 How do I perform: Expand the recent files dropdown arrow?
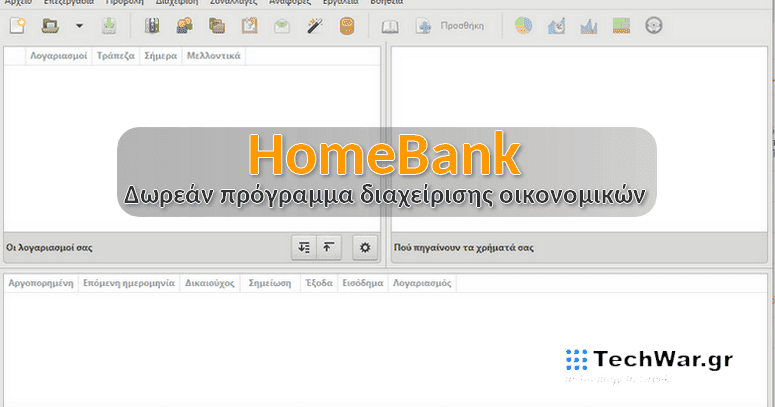[79, 26]
